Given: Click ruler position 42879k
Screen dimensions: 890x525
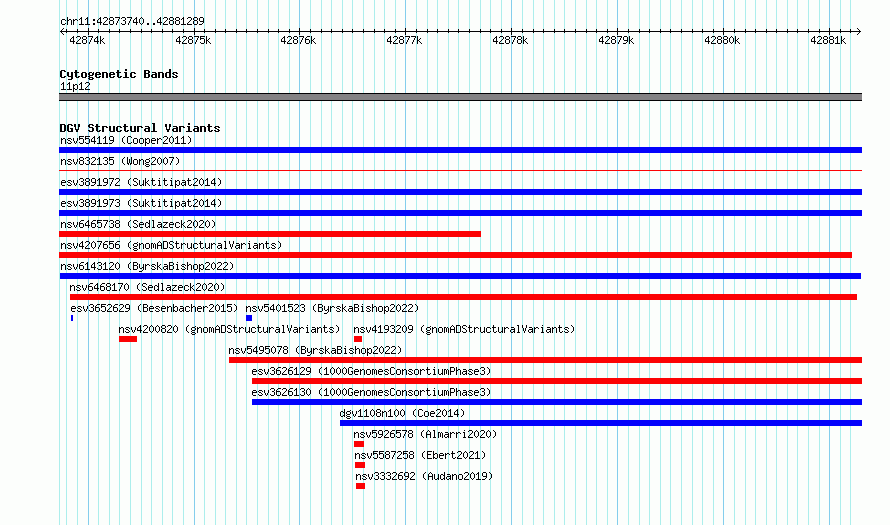Looking at the screenshot, I should pos(616,40).
